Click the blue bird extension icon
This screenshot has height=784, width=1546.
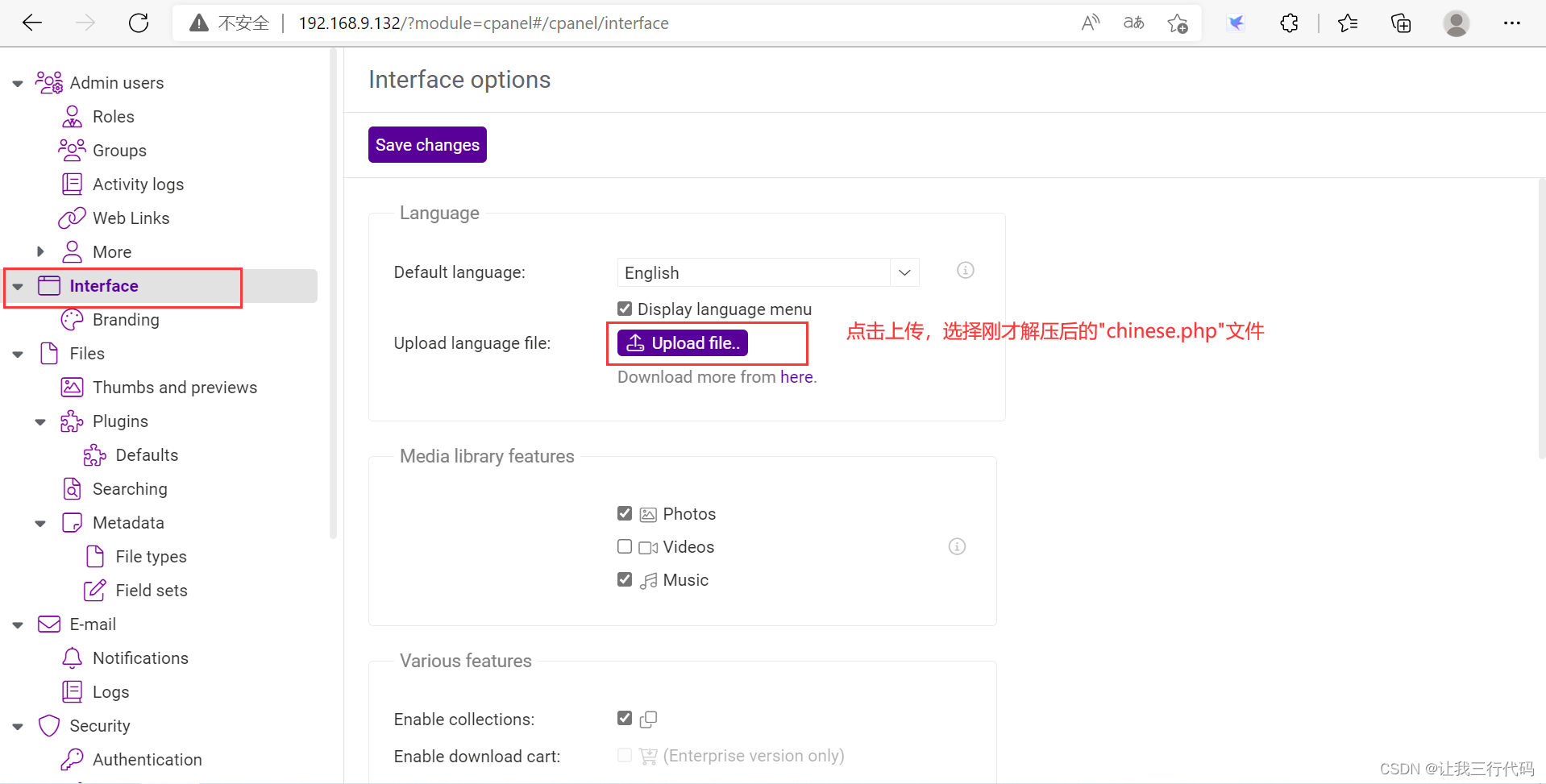(x=1236, y=23)
